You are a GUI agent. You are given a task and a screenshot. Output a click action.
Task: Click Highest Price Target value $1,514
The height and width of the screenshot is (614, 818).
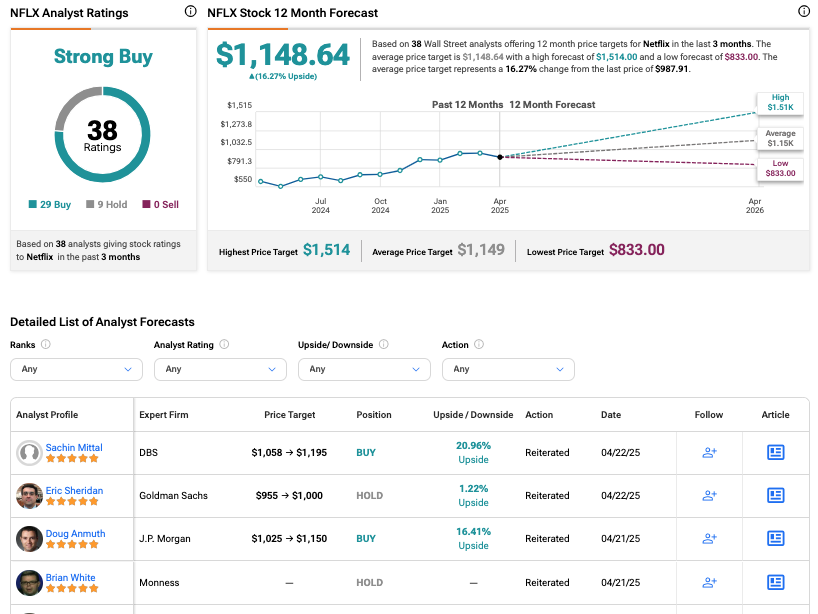point(327,250)
